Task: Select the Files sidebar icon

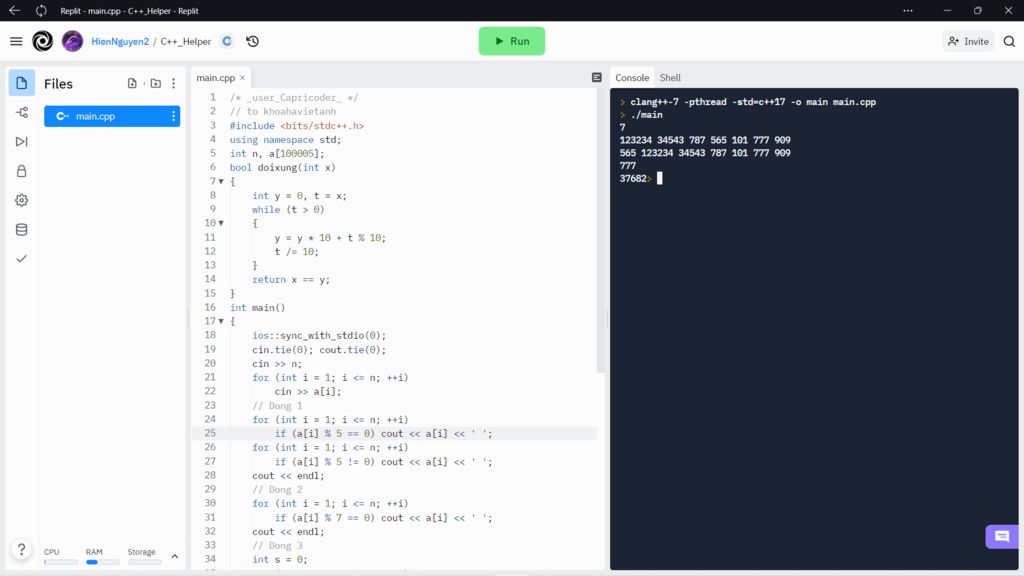Action: pos(22,83)
